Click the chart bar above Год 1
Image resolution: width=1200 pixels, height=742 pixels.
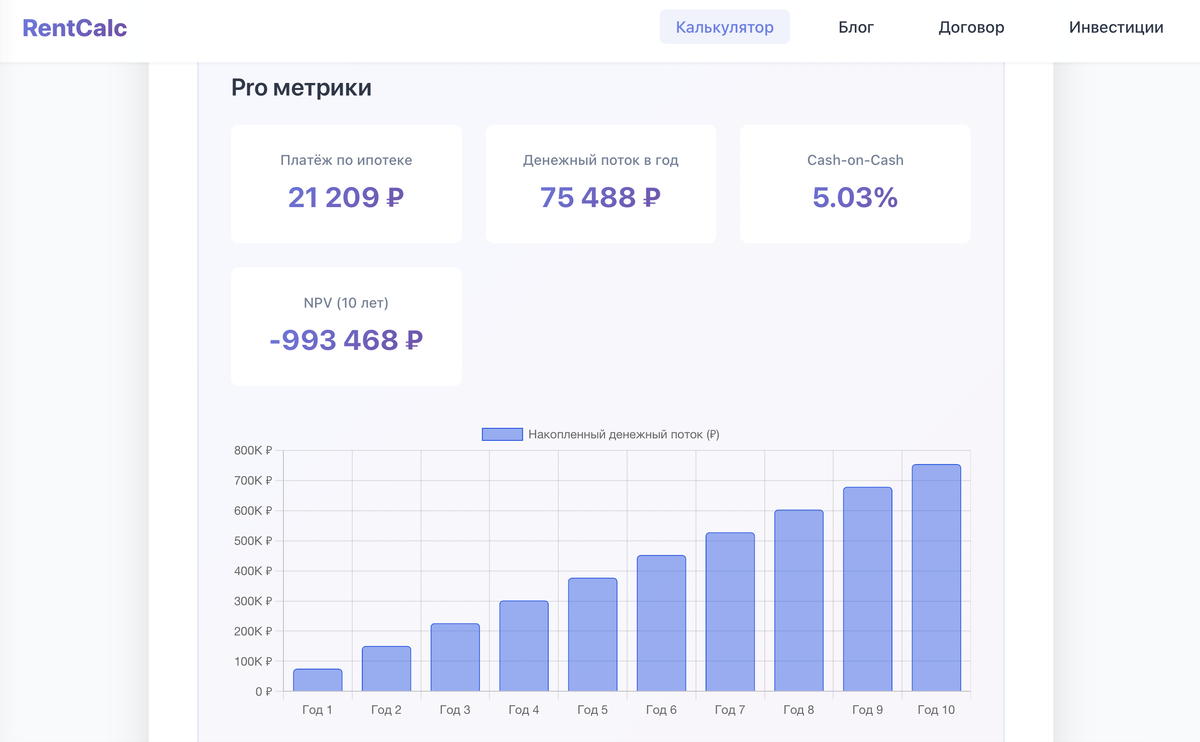(318, 680)
